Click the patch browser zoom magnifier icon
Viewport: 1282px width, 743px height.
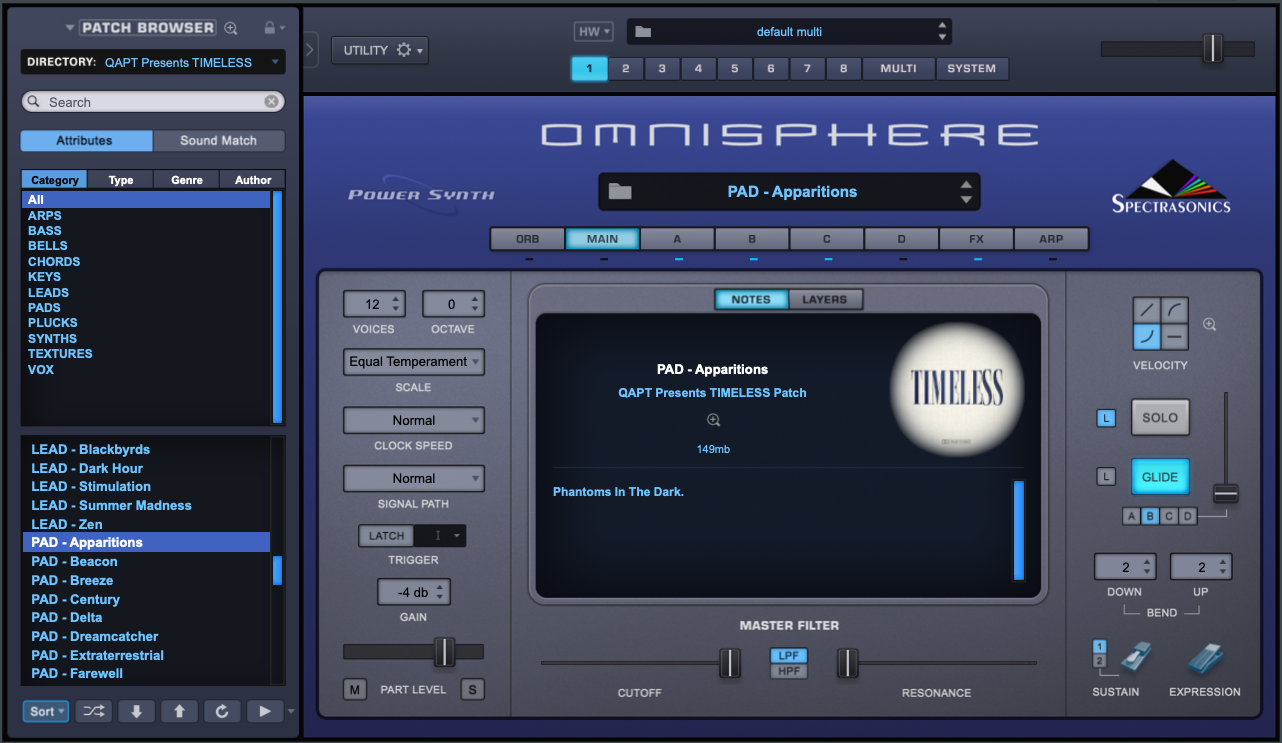tap(232, 28)
